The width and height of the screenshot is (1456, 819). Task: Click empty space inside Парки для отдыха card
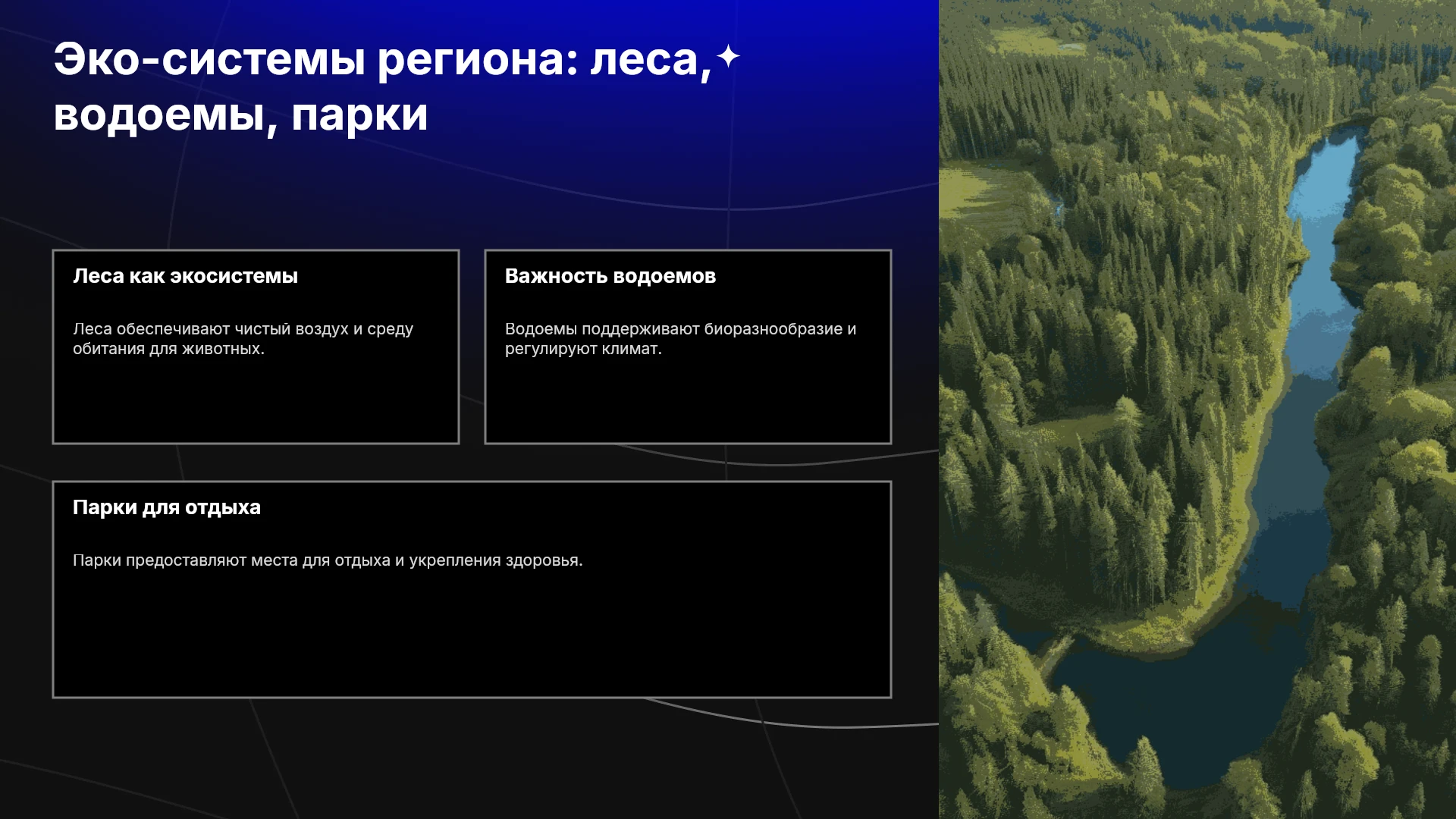(x=472, y=637)
